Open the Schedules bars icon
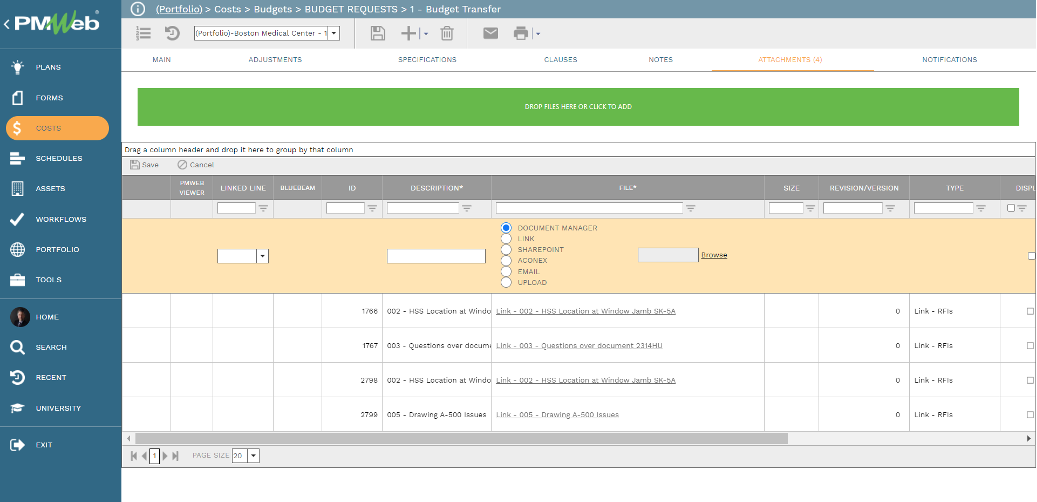The width and height of the screenshot is (1037, 502). [x=17, y=159]
